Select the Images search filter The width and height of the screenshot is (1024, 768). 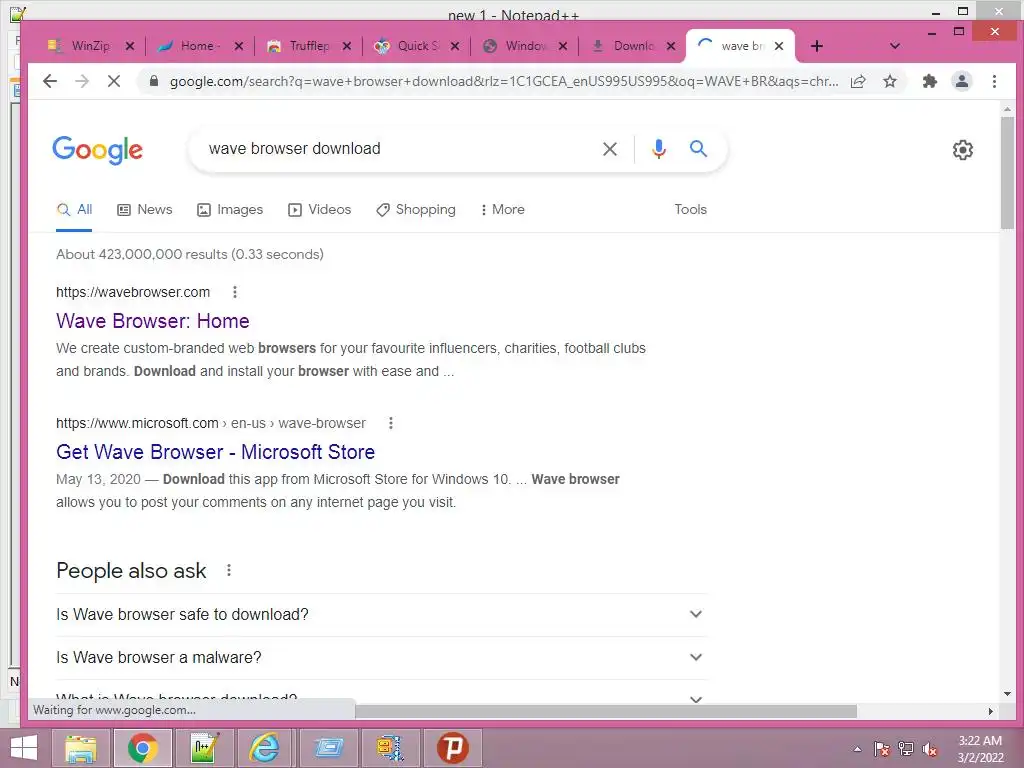pos(230,210)
